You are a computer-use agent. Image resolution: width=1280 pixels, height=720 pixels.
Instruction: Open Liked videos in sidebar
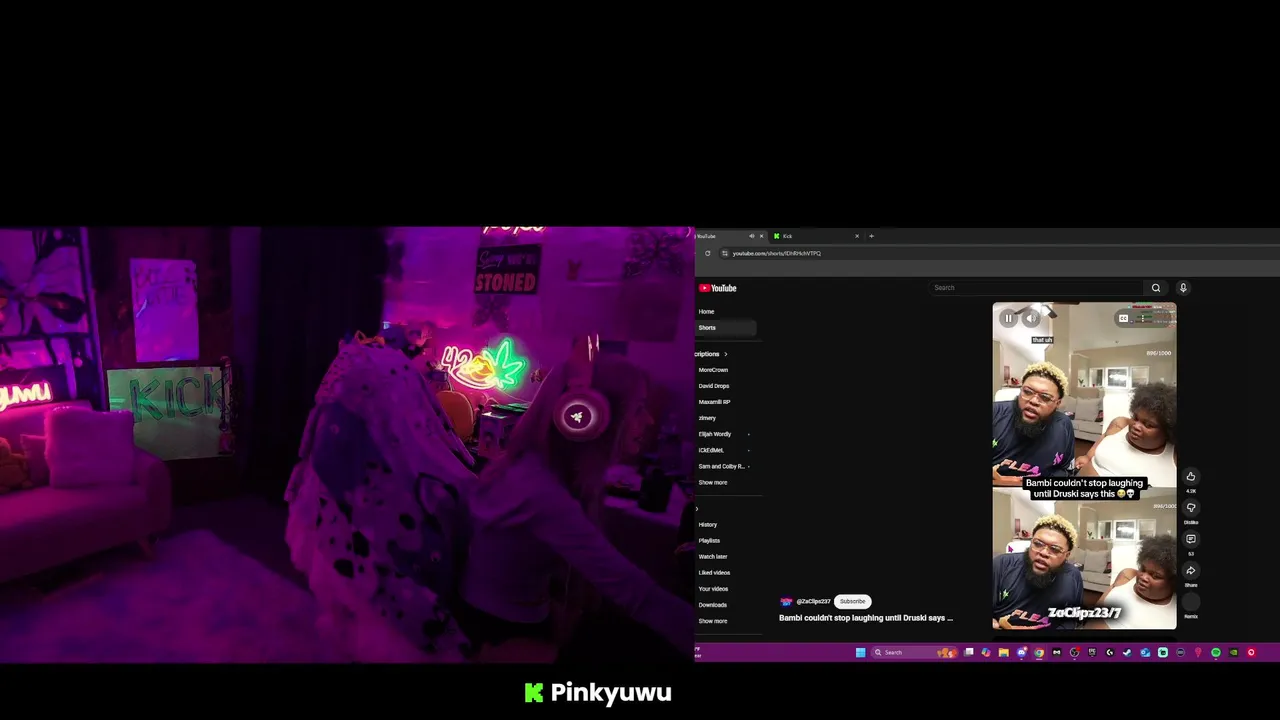click(714, 573)
